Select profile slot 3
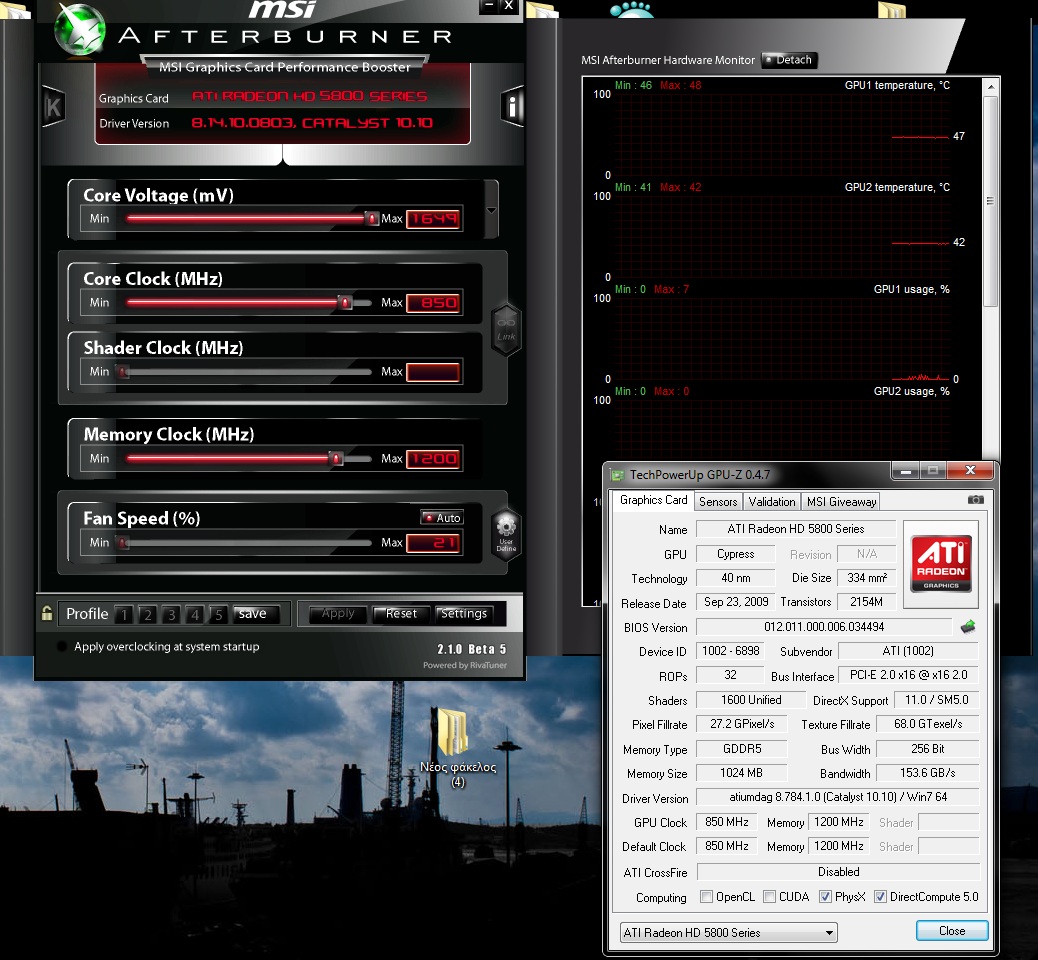This screenshot has height=960, width=1038. click(x=171, y=614)
